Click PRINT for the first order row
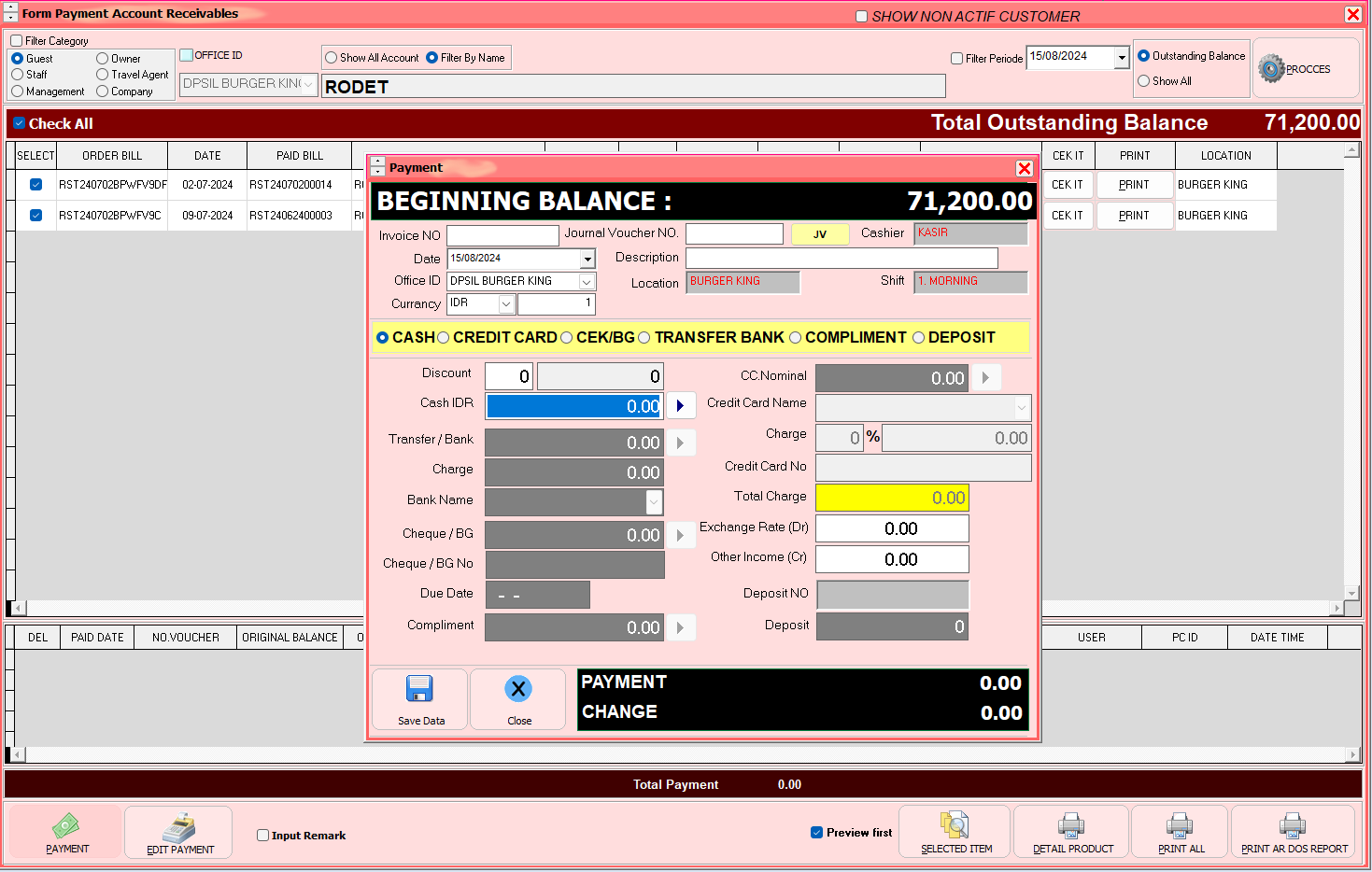1372x872 pixels. coord(1134,185)
